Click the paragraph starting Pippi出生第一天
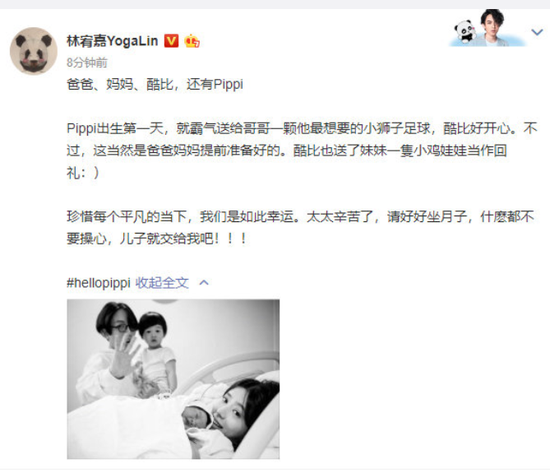The height and width of the screenshot is (473, 550). (x=302, y=151)
